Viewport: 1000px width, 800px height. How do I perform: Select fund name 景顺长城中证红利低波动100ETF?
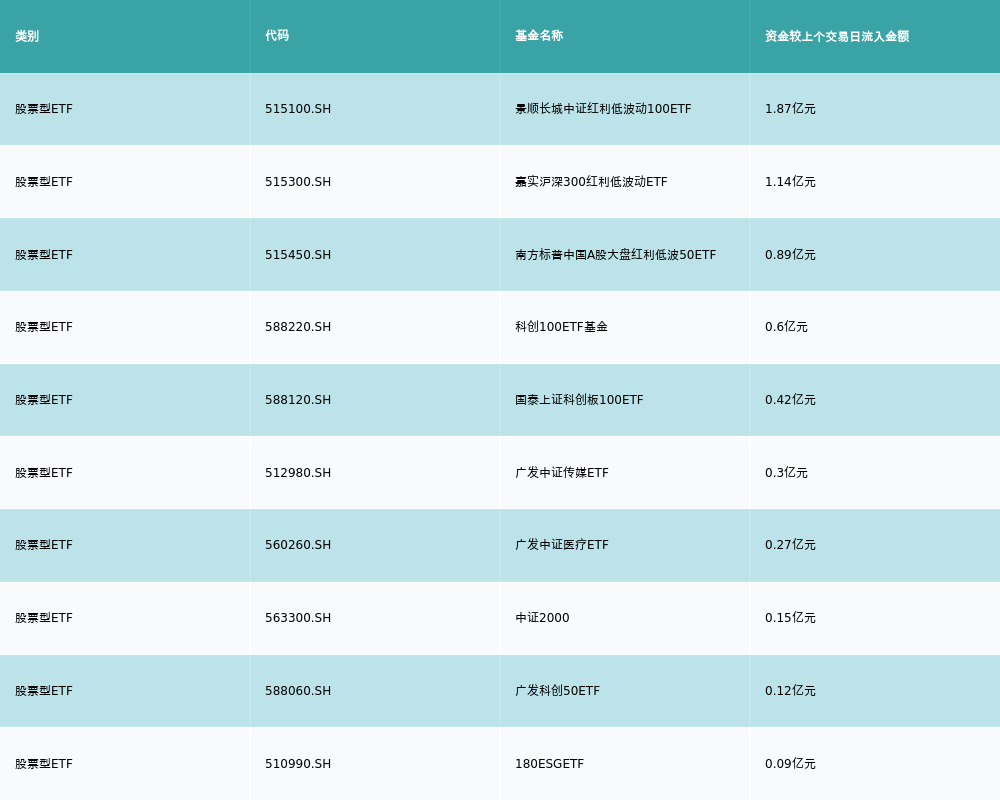point(603,109)
